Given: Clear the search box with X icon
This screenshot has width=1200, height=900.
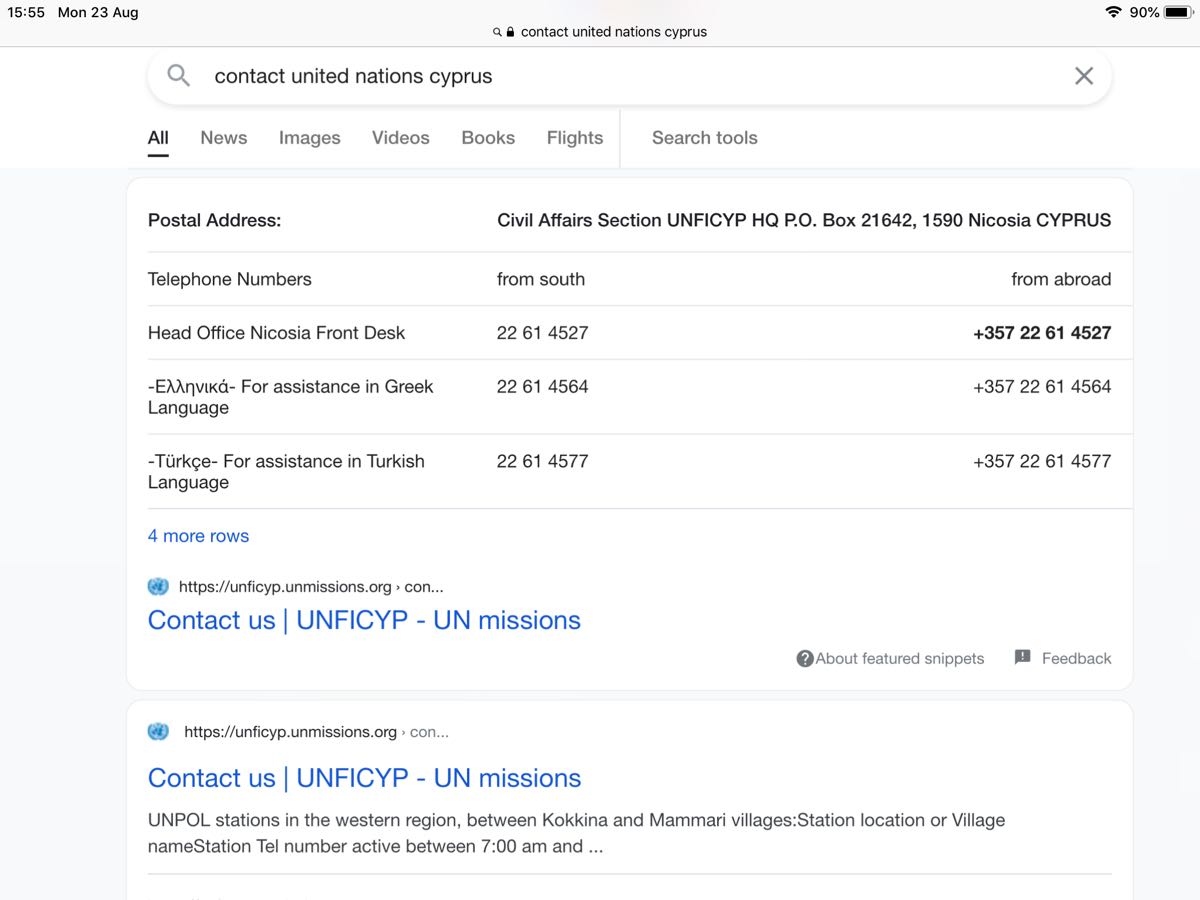Looking at the screenshot, I should click(1083, 76).
